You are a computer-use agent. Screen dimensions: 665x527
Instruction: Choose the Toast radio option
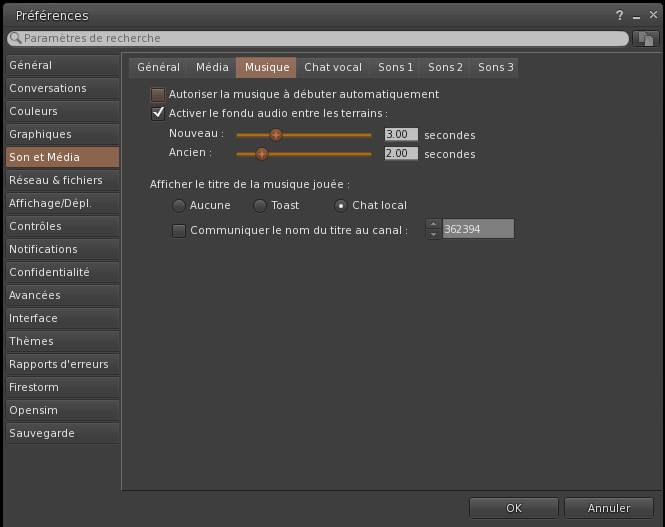click(259, 206)
